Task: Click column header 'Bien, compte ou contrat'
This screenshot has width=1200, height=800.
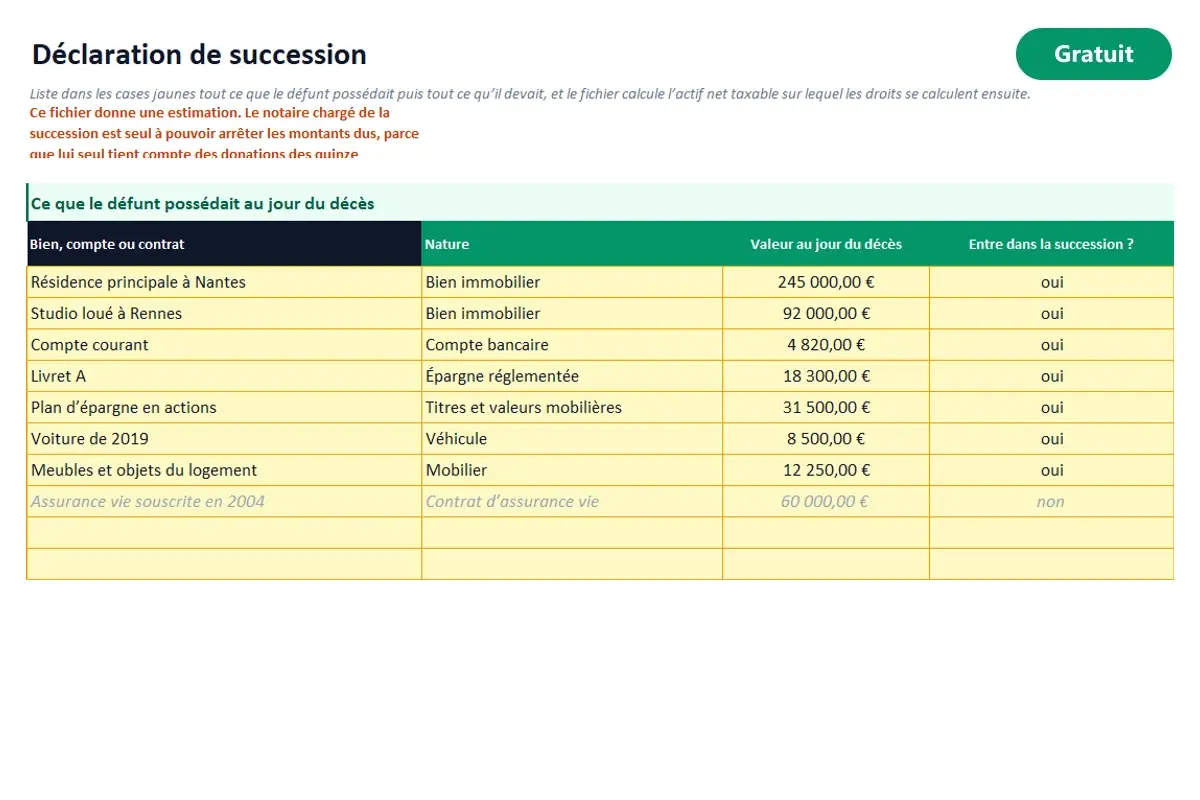Action: point(224,244)
